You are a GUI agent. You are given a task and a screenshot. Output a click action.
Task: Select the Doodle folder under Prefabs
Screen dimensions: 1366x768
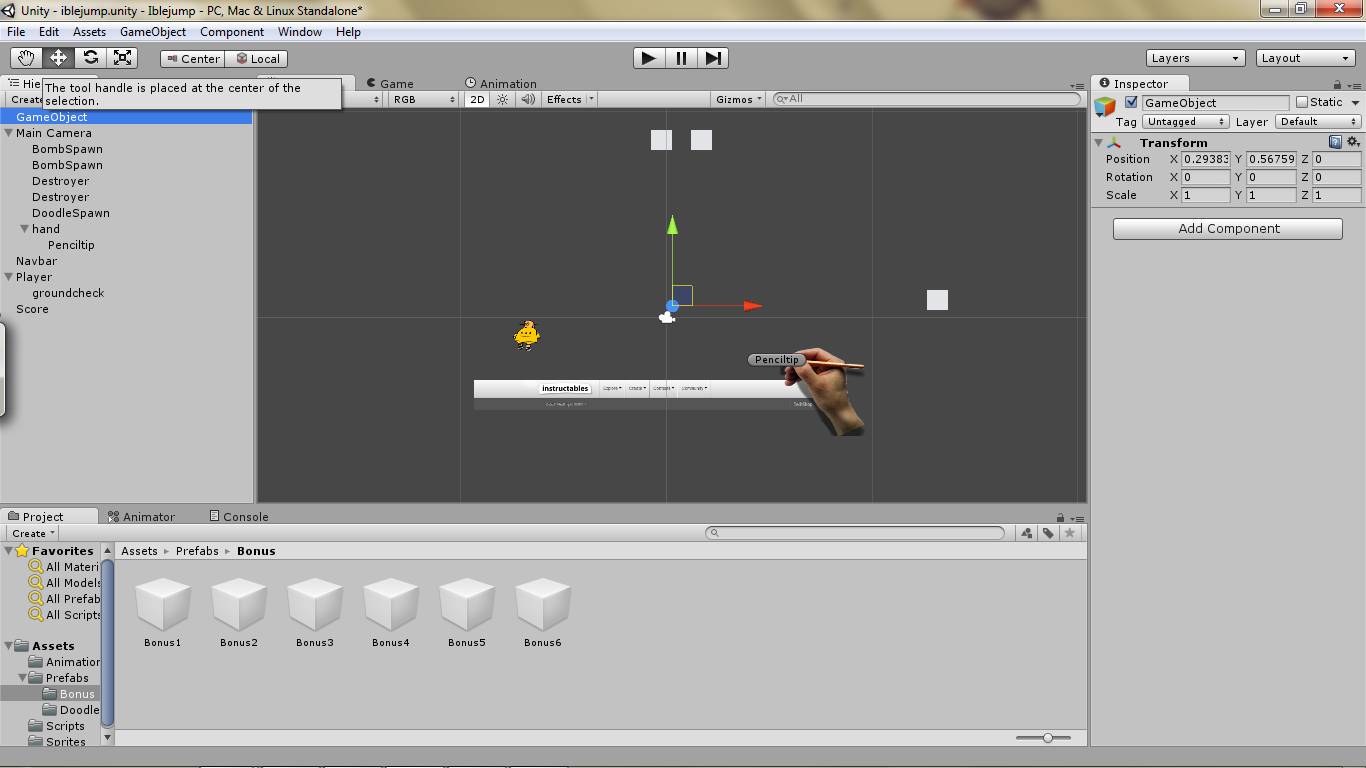point(72,710)
